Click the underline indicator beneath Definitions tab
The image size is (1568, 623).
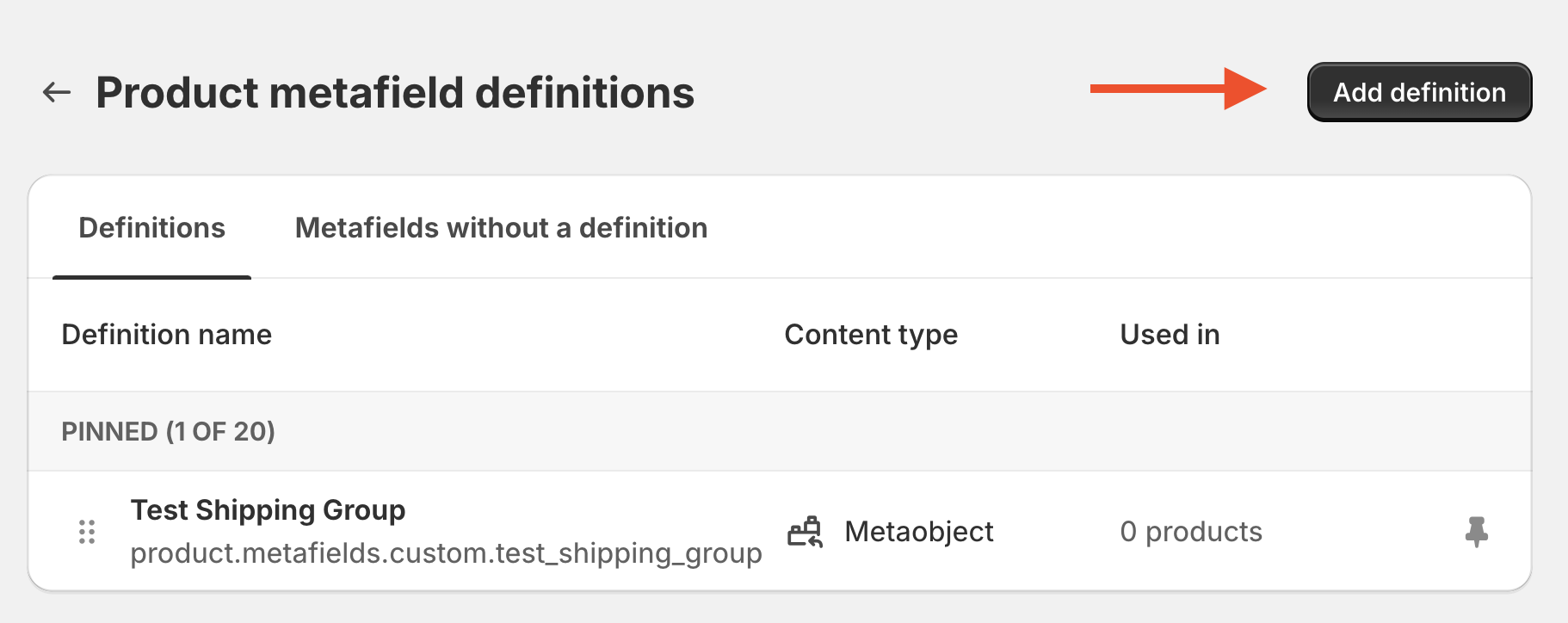pyautogui.click(x=151, y=277)
